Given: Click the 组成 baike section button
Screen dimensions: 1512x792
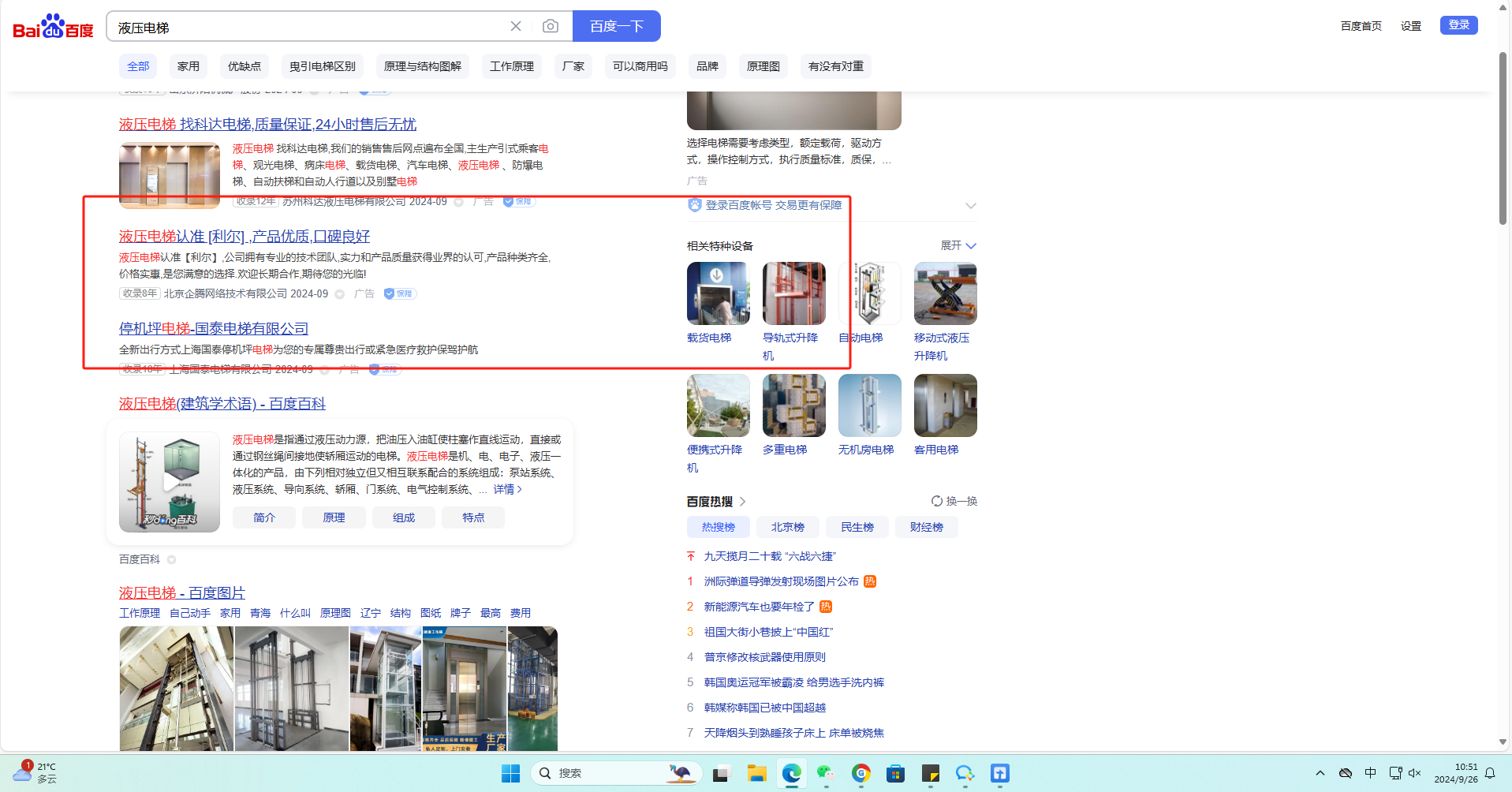Looking at the screenshot, I should pos(404,517).
